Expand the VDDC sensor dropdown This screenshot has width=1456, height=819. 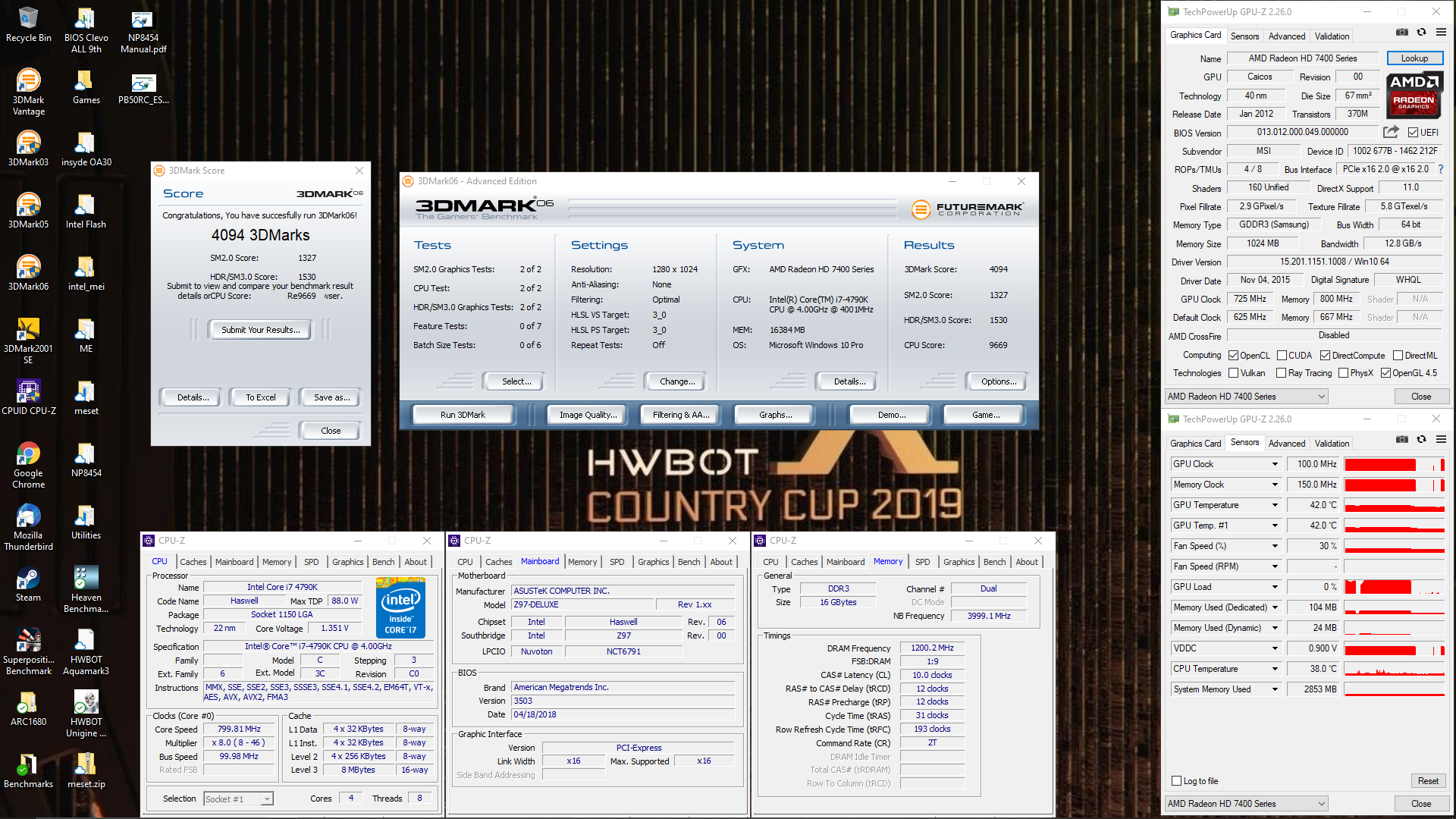click(1275, 648)
